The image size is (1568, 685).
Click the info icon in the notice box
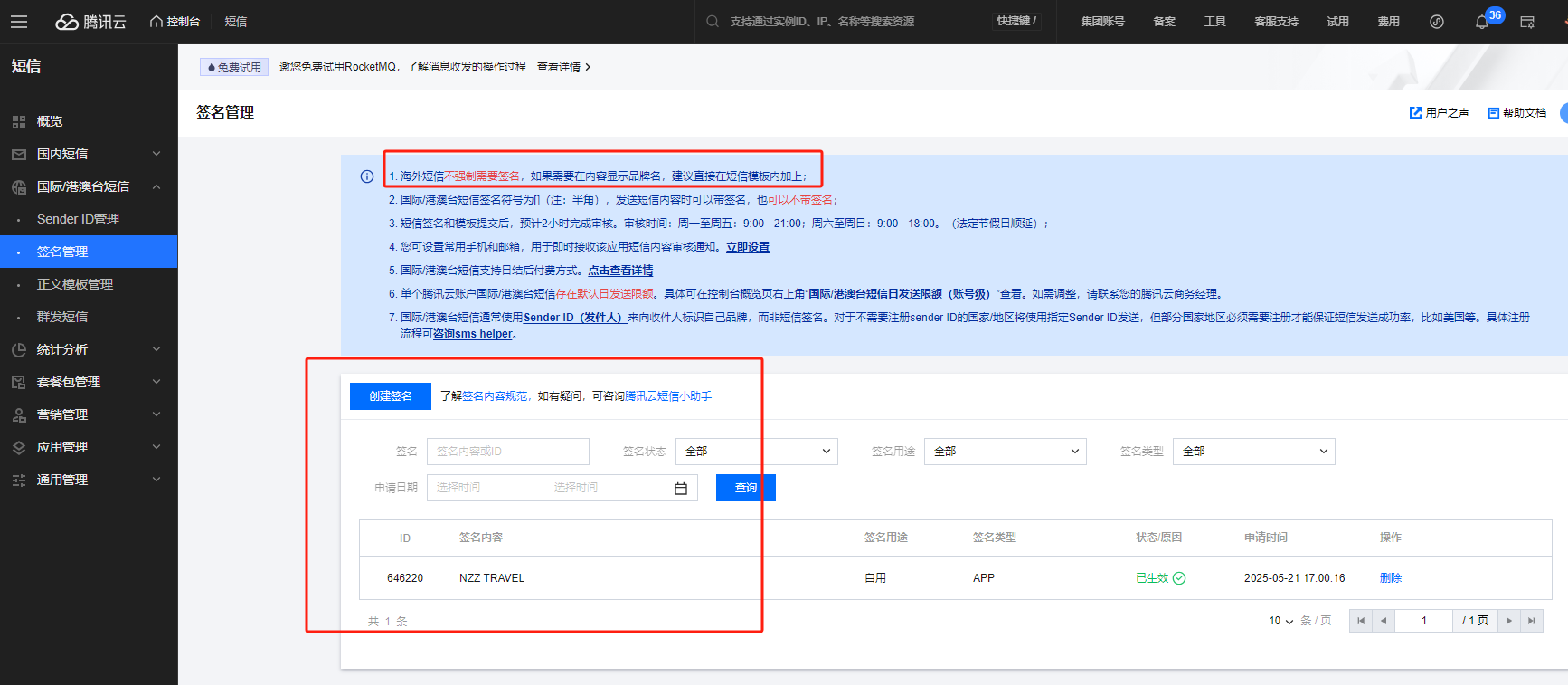(x=367, y=176)
